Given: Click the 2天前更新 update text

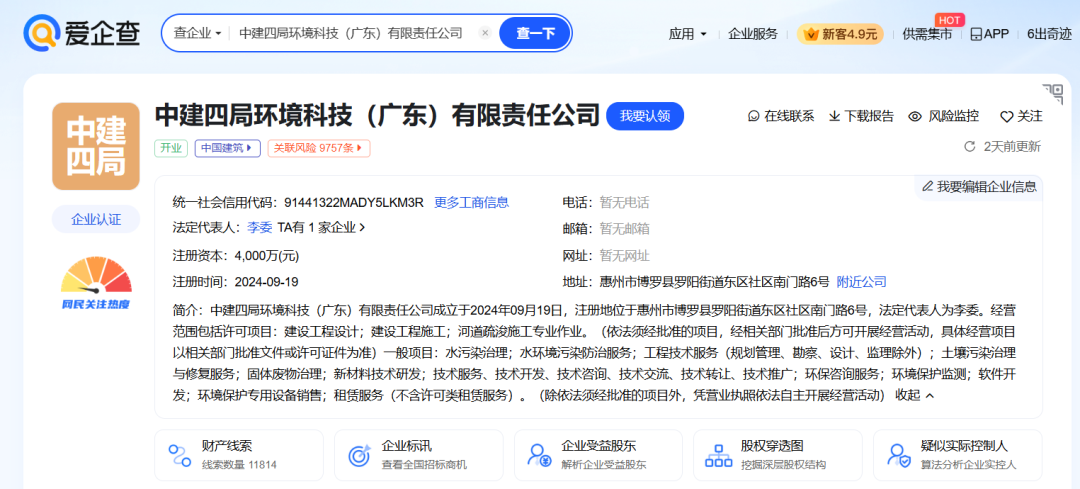Looking at the screenshot, I should 1012,146.
